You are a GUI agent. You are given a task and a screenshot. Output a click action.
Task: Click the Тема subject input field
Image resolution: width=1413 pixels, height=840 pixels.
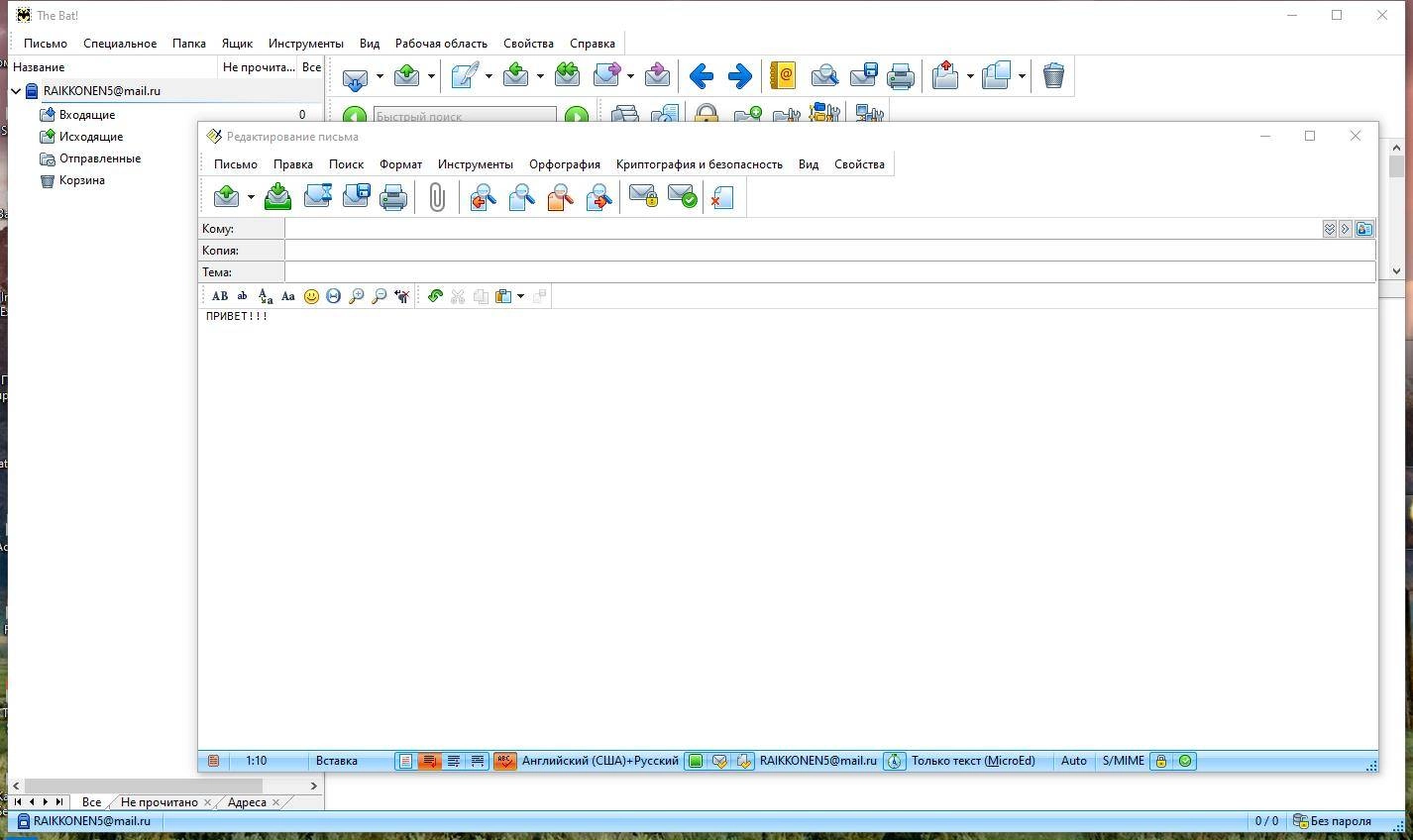[830, 272]
